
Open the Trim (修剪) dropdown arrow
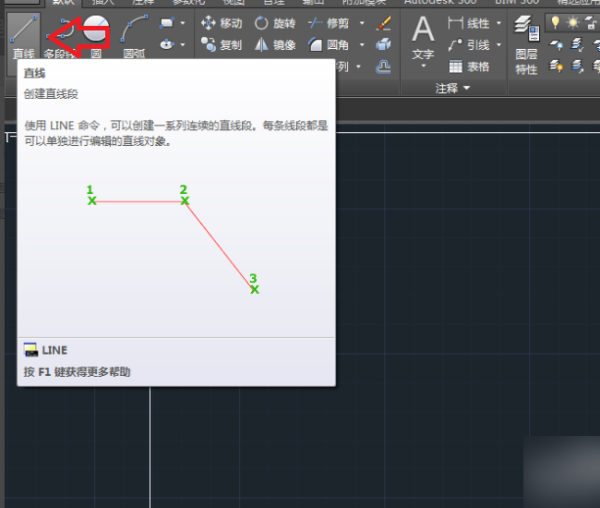coord(362,23)
